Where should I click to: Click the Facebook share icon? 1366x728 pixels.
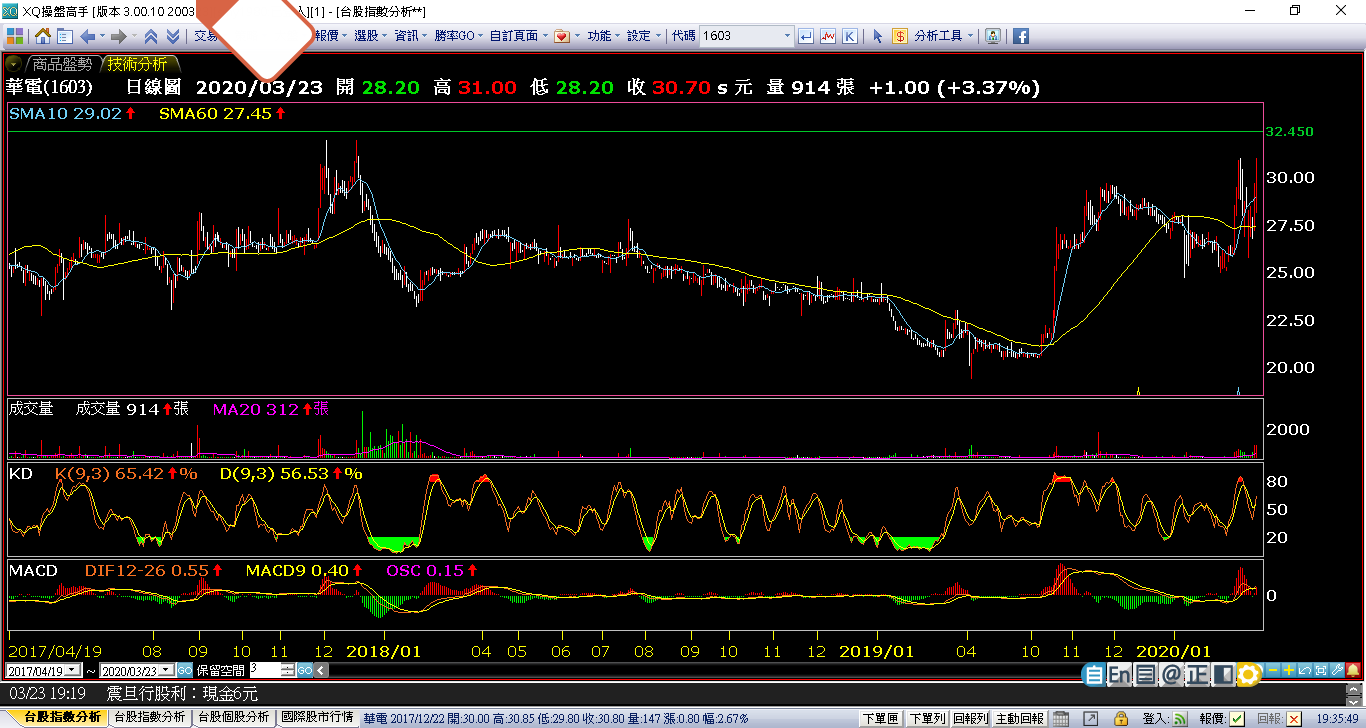(1021, 36)
